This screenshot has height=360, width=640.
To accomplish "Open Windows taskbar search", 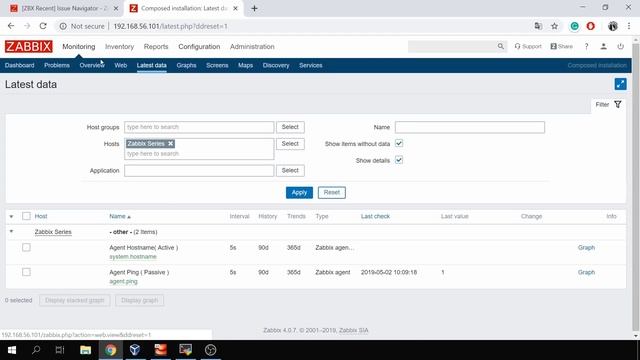I will point(36,350).
